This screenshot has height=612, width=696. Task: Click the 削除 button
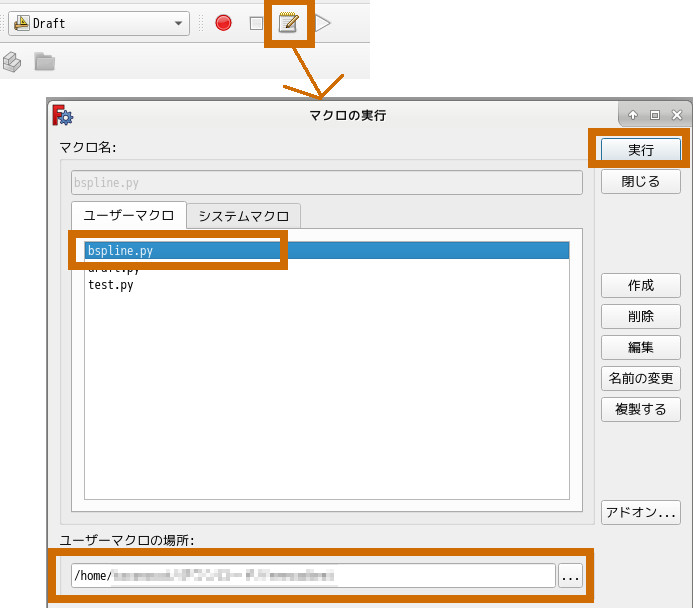pyautogui.click(x=640, y=316)
